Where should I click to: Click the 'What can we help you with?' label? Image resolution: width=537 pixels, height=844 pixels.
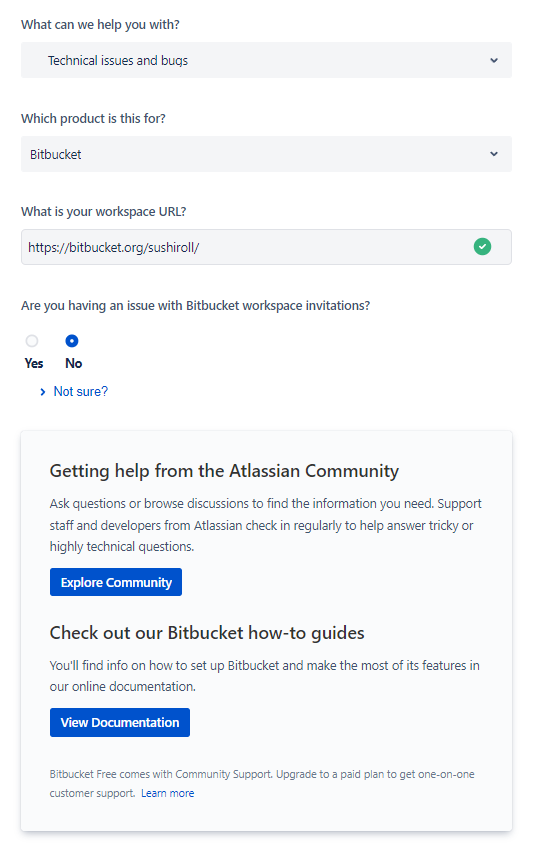(100, 25)
